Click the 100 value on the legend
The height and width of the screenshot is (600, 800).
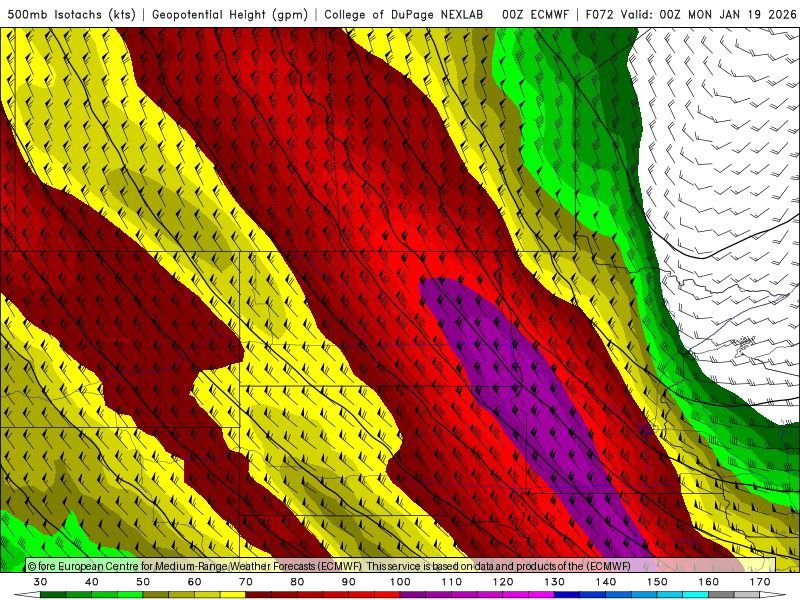[x=400, y=582]
